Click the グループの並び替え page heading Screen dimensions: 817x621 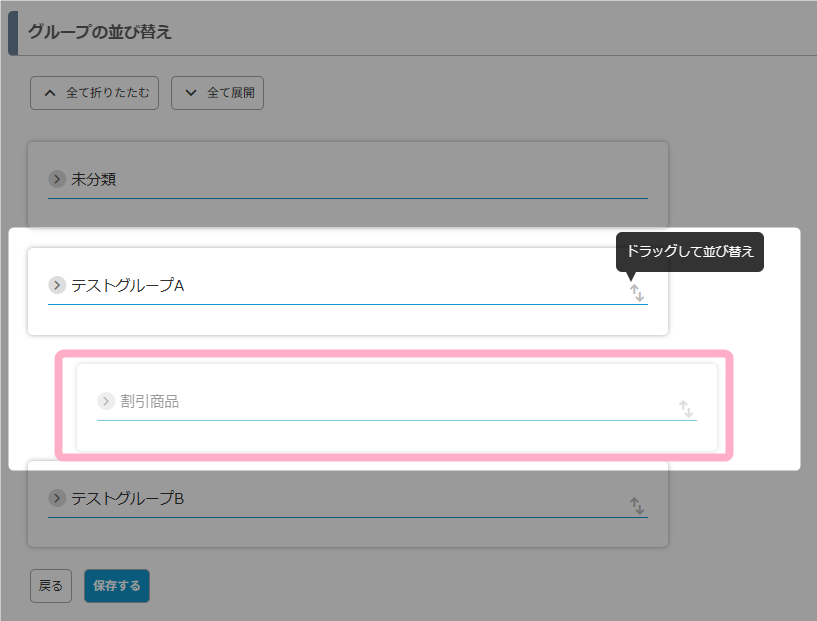[100, 32]
